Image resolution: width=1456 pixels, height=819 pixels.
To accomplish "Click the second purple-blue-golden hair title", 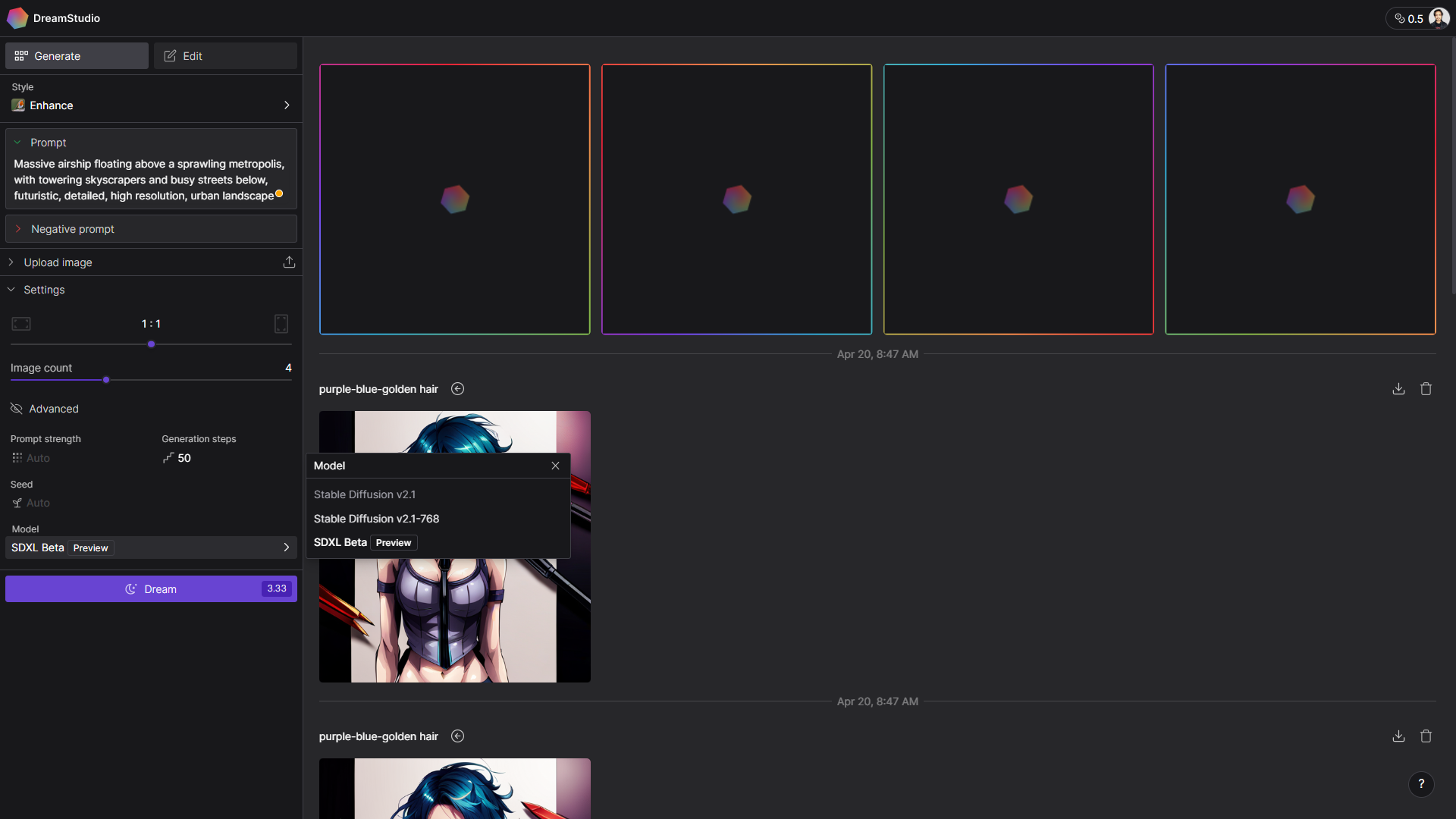I will pos(378,736).
